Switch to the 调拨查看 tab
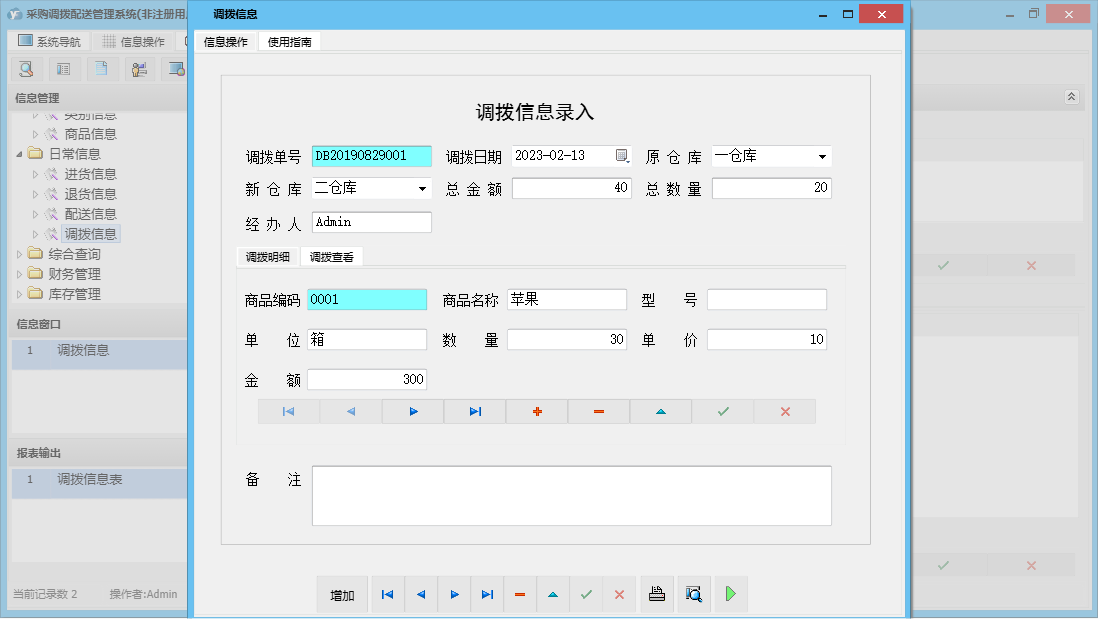 click(x=330, y=256)
